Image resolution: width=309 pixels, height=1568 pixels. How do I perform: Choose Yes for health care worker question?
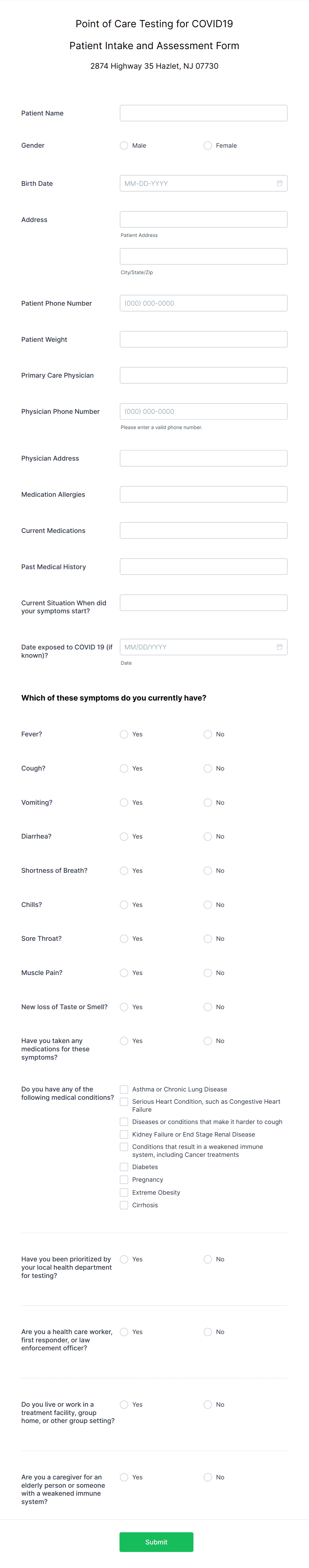124,1332
